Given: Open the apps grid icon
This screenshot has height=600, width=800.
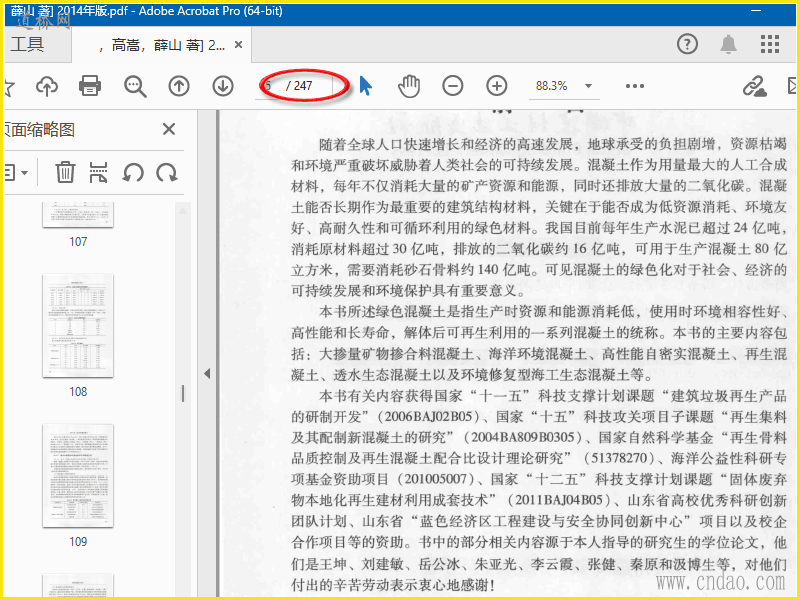Looking at the screenshot, I should tap(769, 44).
